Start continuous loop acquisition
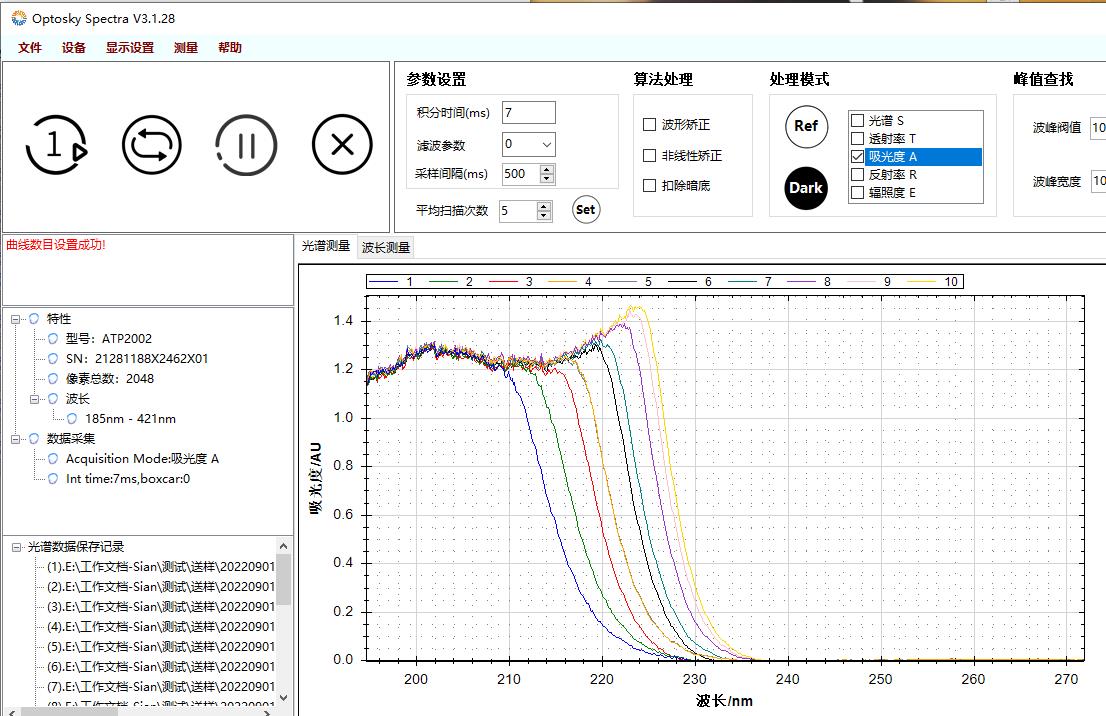 coord(151,146)
